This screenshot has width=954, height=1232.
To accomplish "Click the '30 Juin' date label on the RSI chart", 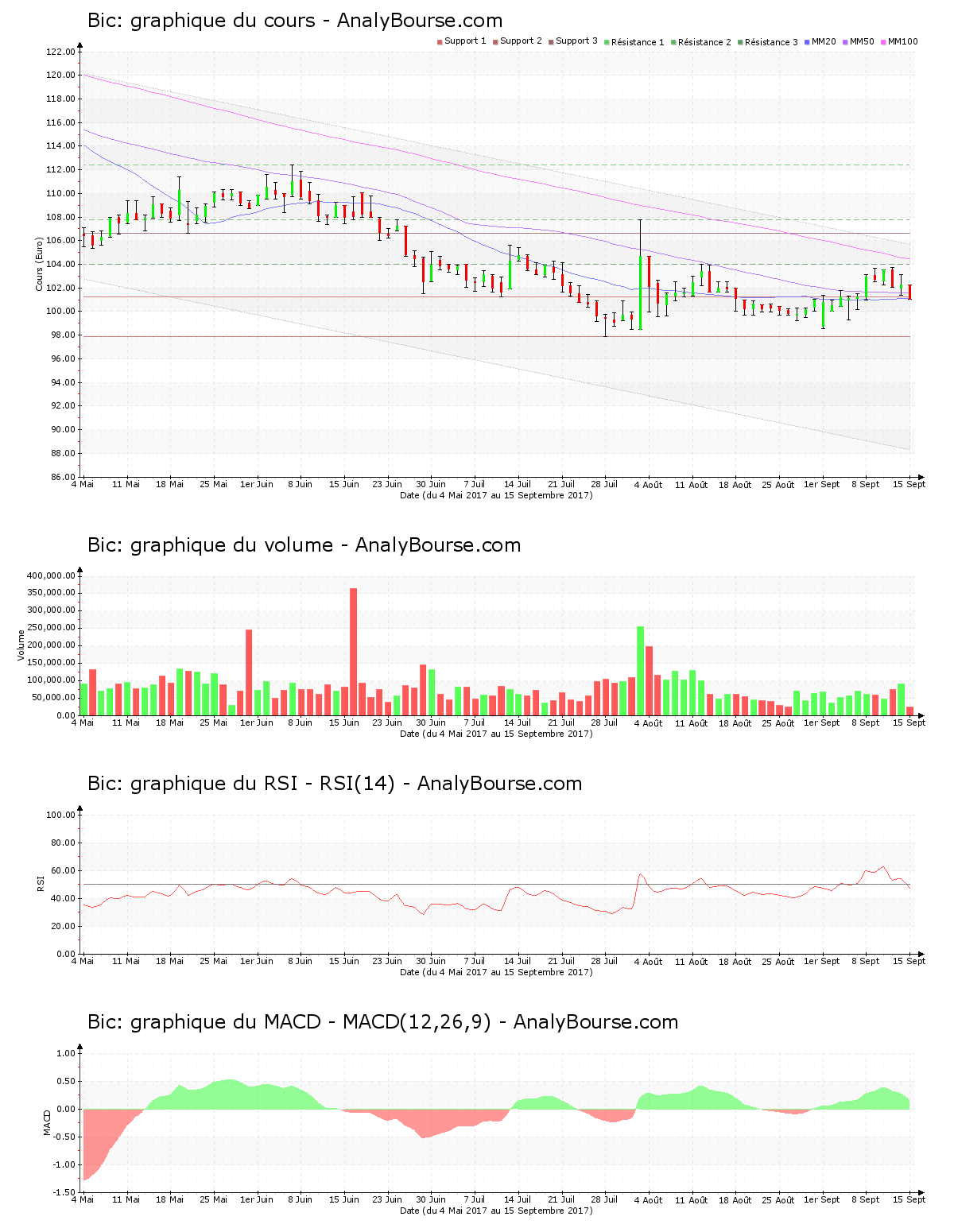I will [x=431, y=961].
